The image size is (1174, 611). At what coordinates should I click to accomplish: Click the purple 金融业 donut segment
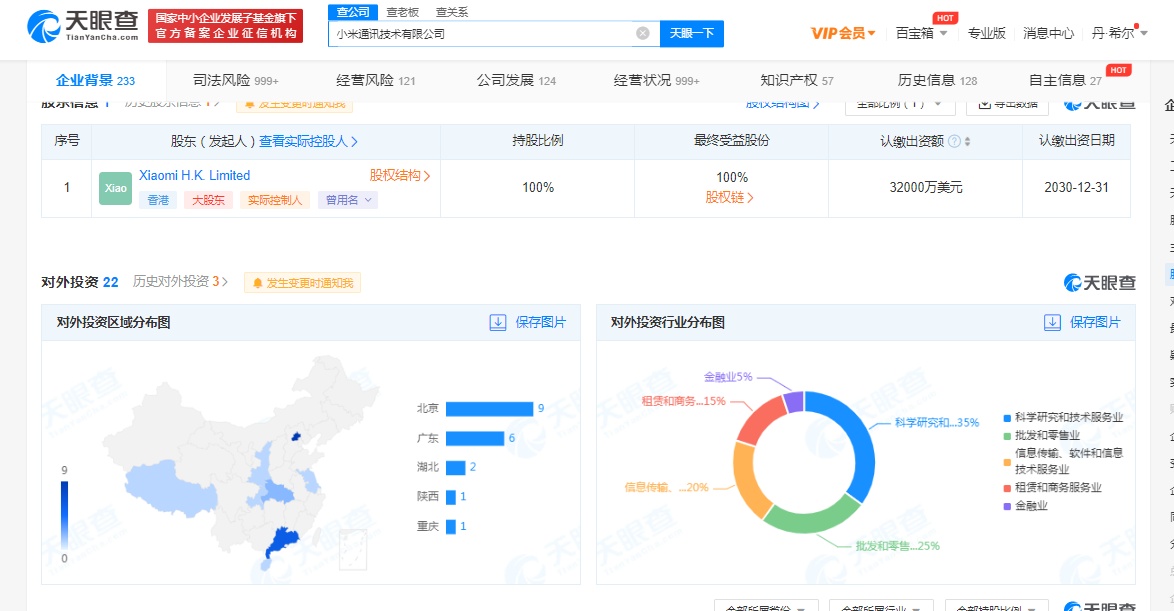point(794,402)
